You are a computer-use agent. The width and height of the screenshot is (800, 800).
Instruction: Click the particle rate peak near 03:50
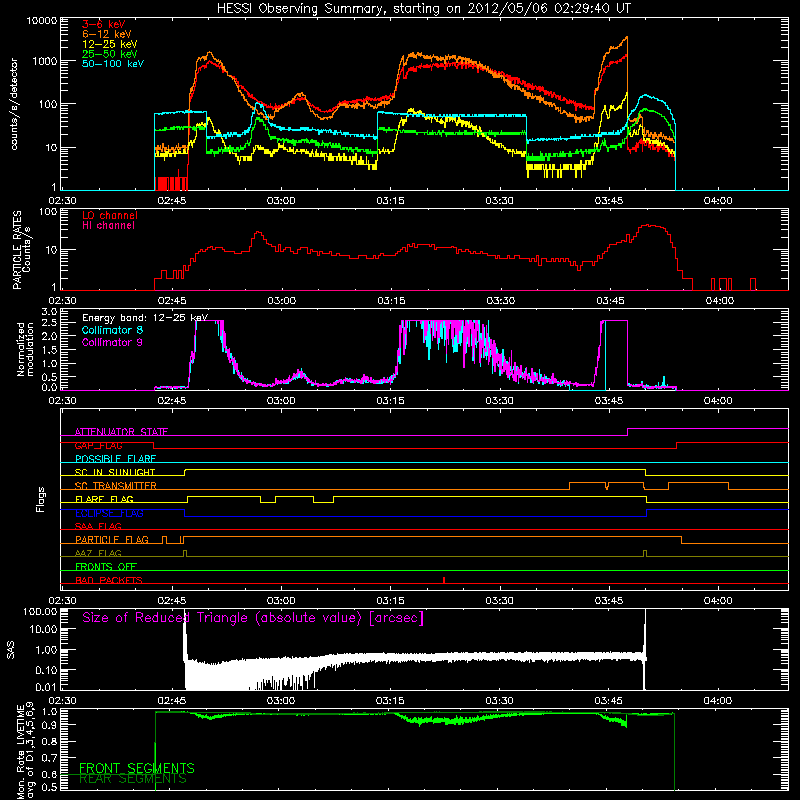pos(649,225)
